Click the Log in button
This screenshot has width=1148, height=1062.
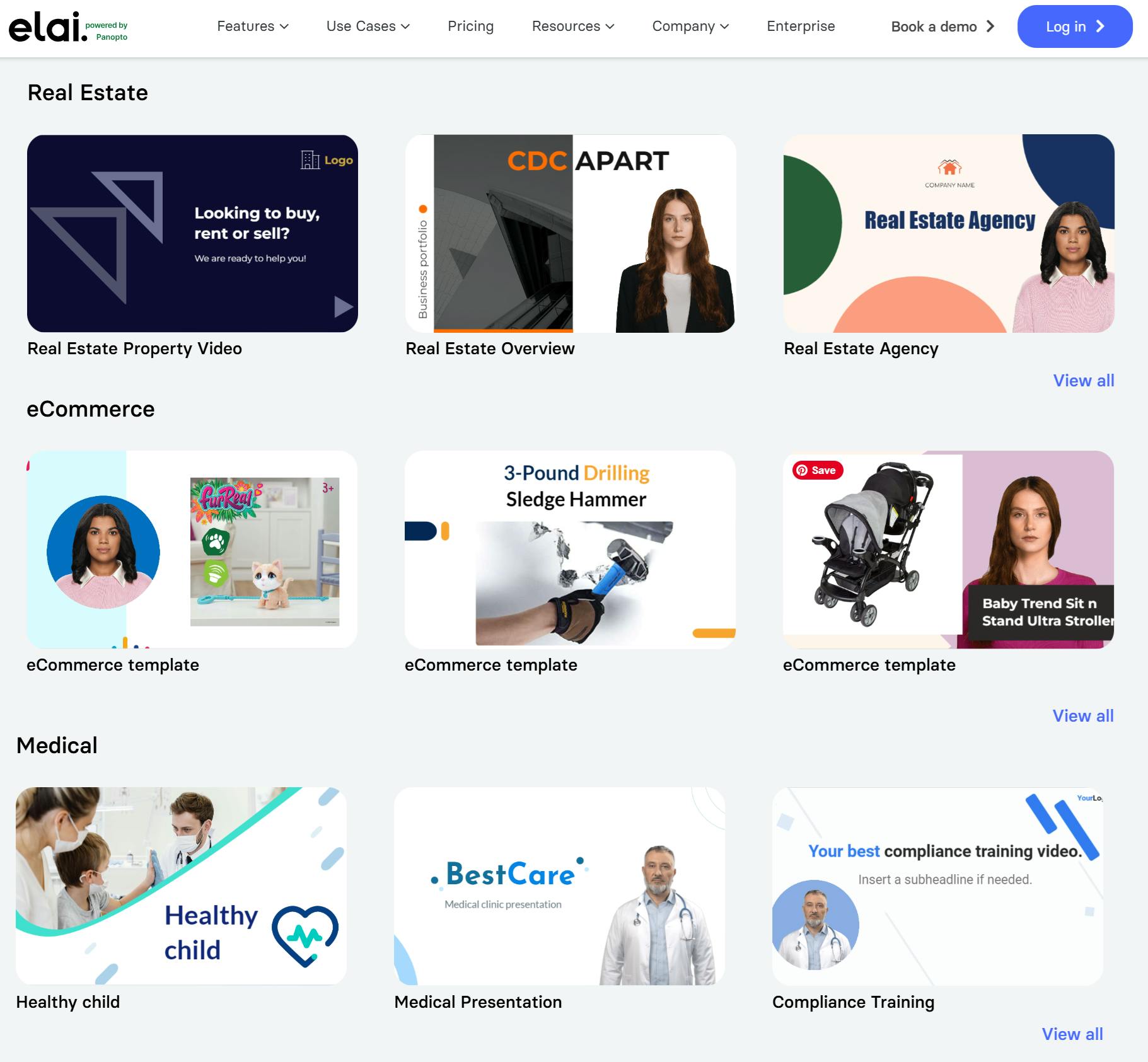point(1075,26)
